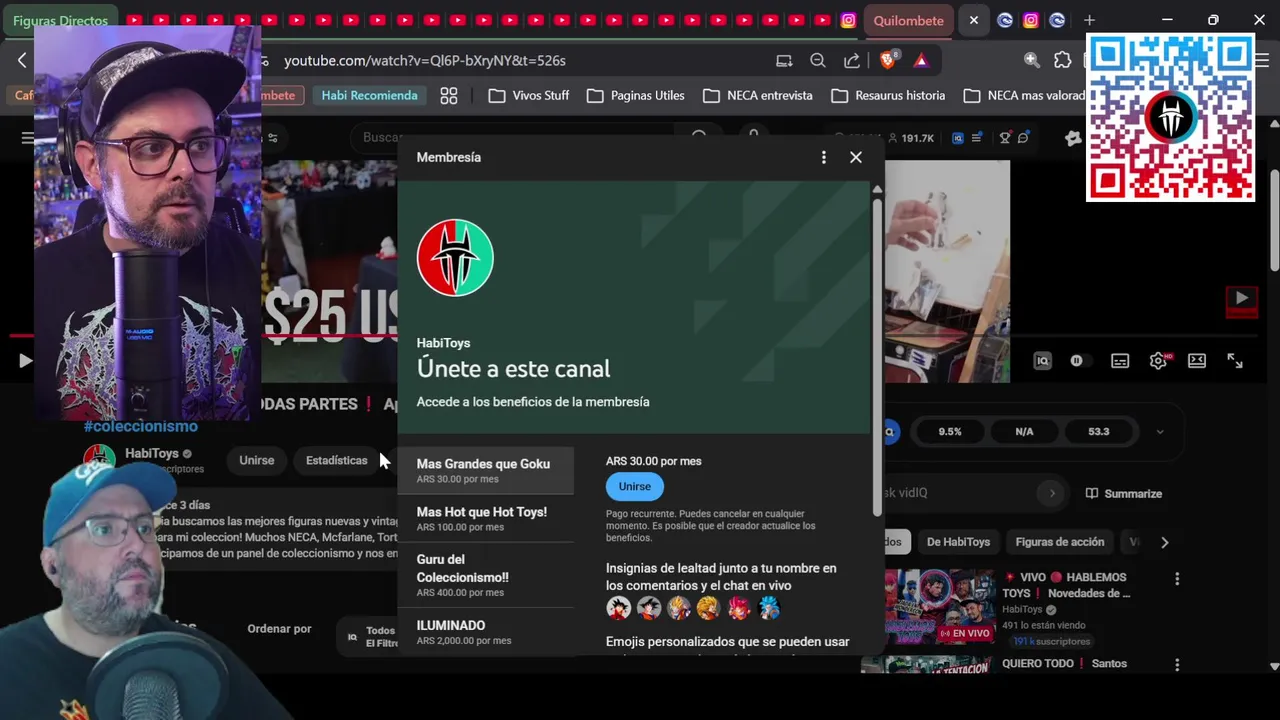
Task: Click the vidIQ icon in player controls
Action: pyautogui.click(x=1043, y=361)
